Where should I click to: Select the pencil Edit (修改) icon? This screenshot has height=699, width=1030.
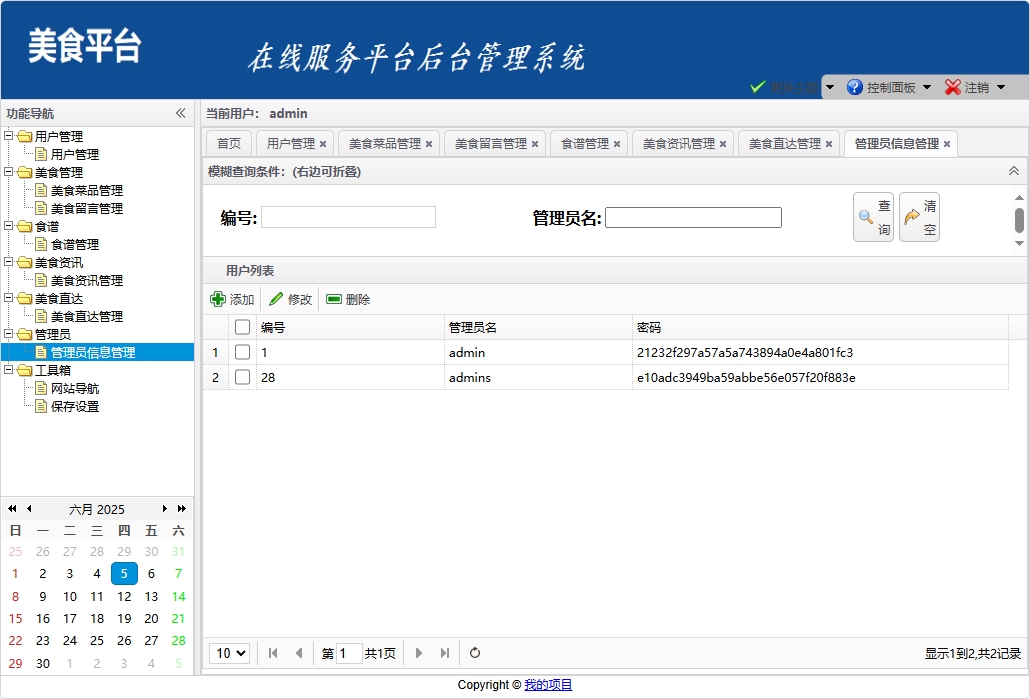(x=276, y=298)
